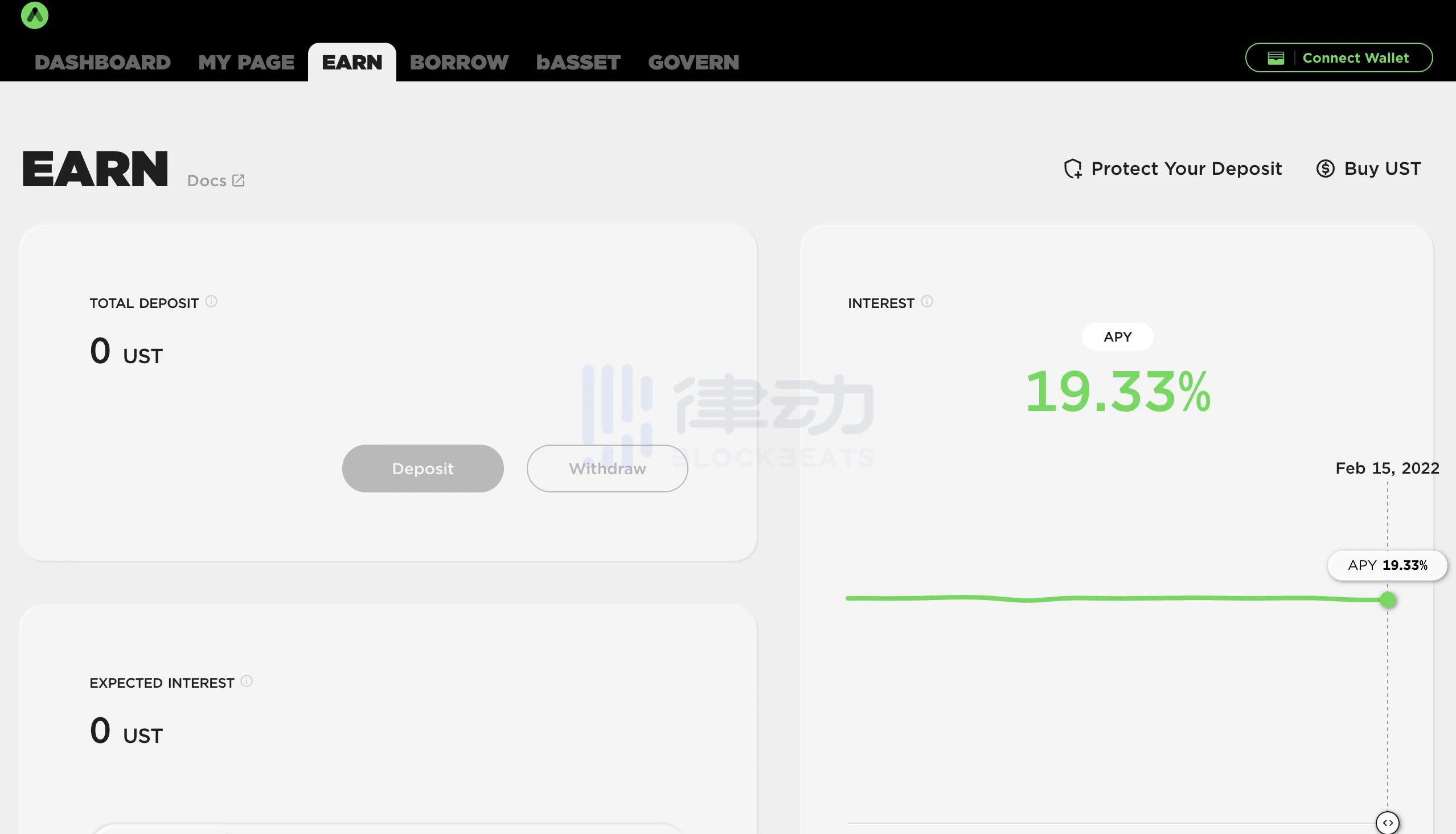
Task: Click the Expected Interest info icon
Action: tap(247, 681)
